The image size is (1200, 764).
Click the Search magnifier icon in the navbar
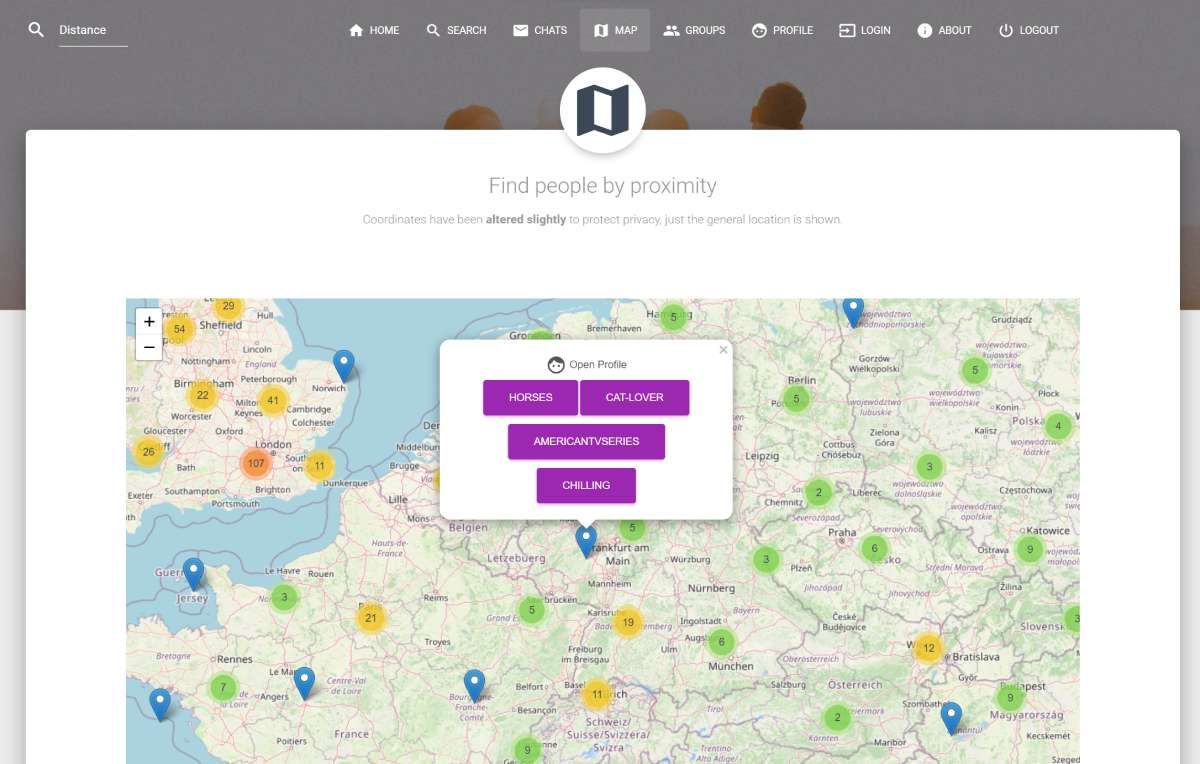(430, 30)
